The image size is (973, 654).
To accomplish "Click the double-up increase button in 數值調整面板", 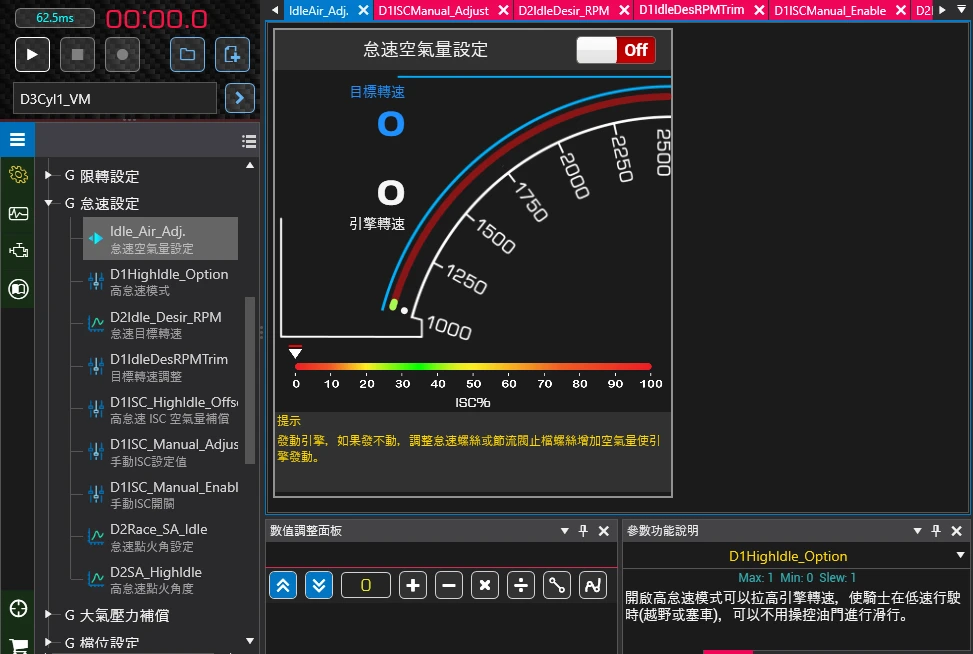I will coord(283,585).
